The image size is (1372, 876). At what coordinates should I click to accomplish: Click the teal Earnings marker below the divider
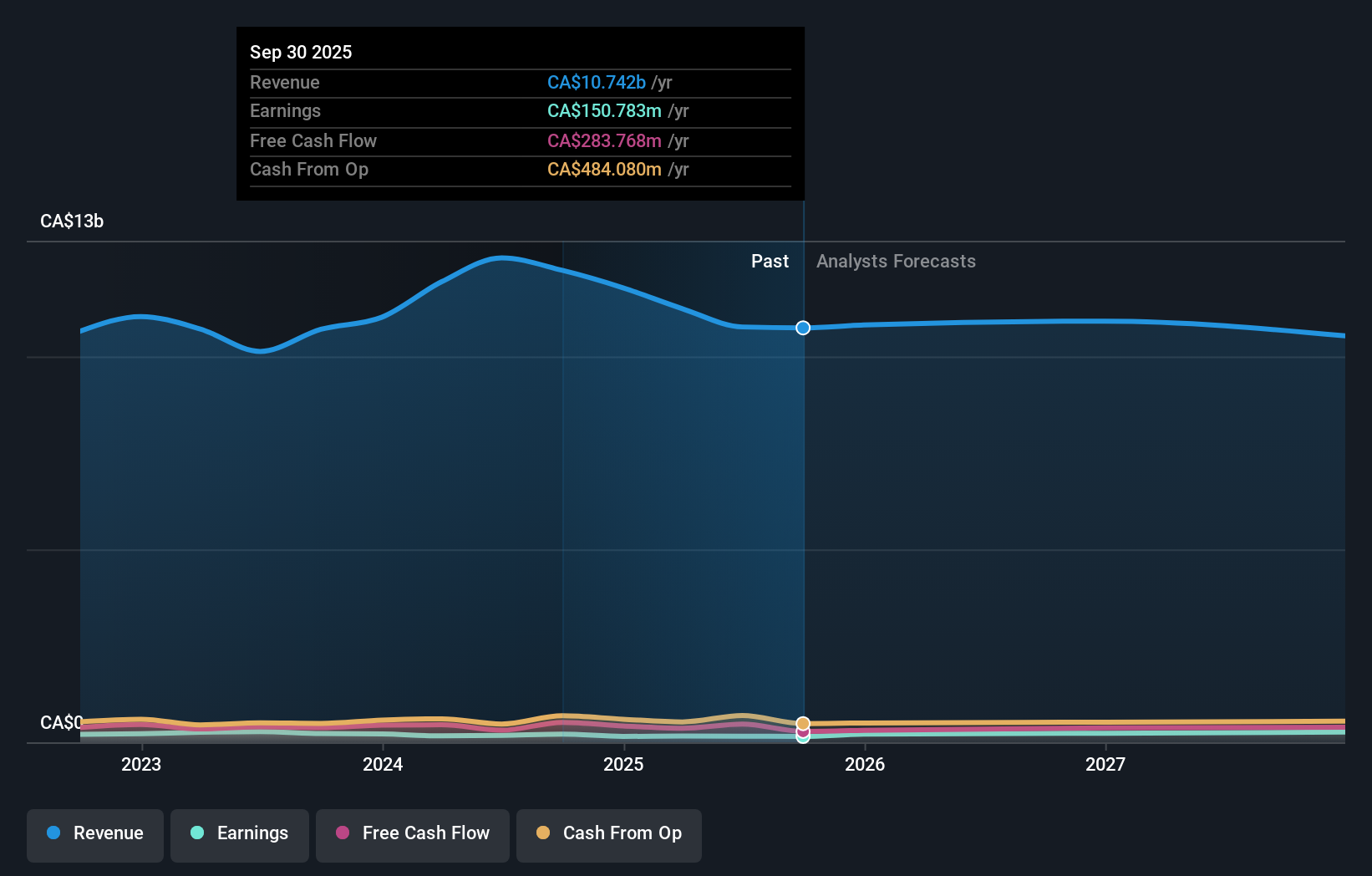[802, 738]
